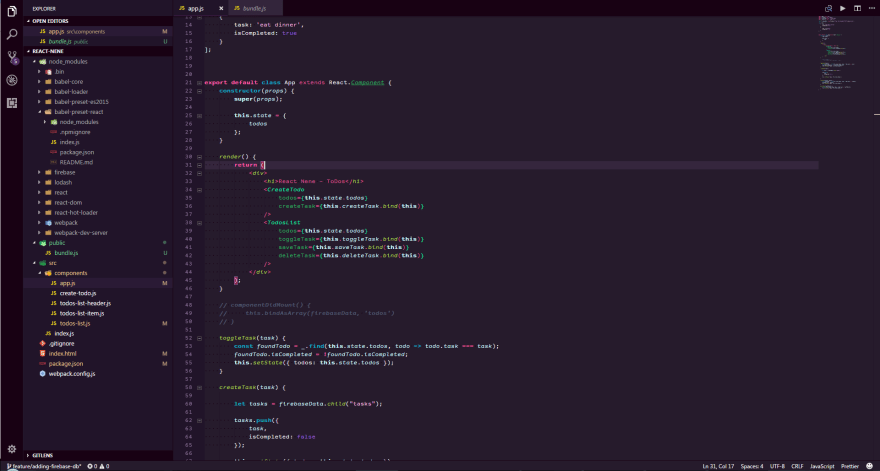Screen dimensions: 880x471
Task: Expand the GITLENS section
Action: [x=98, y=455]
